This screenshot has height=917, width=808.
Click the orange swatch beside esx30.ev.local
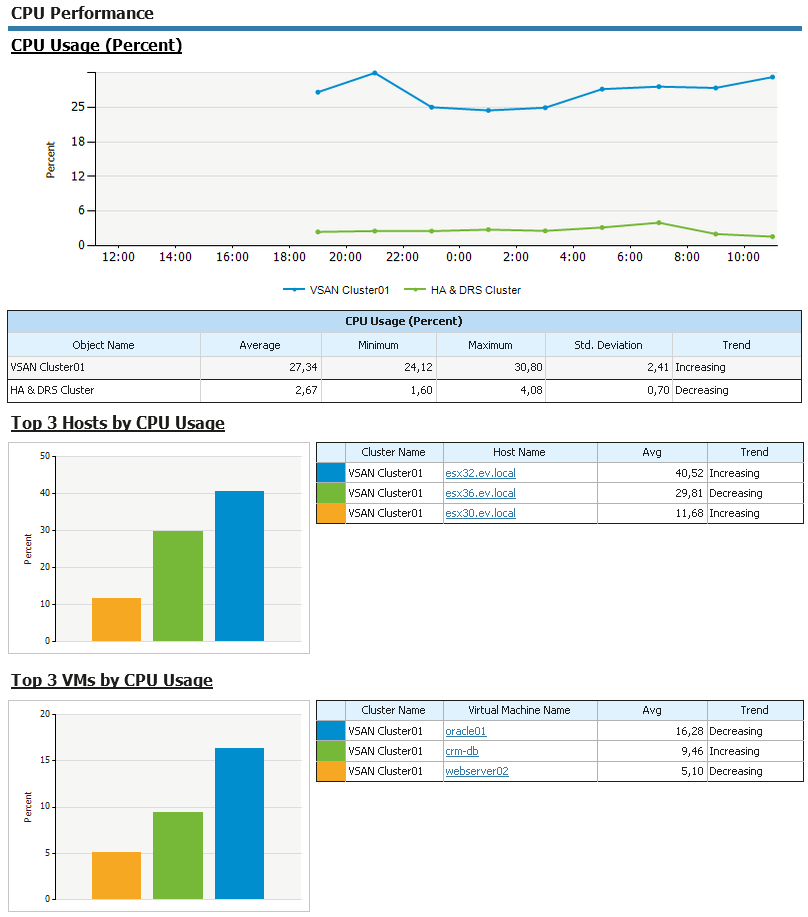330,513
